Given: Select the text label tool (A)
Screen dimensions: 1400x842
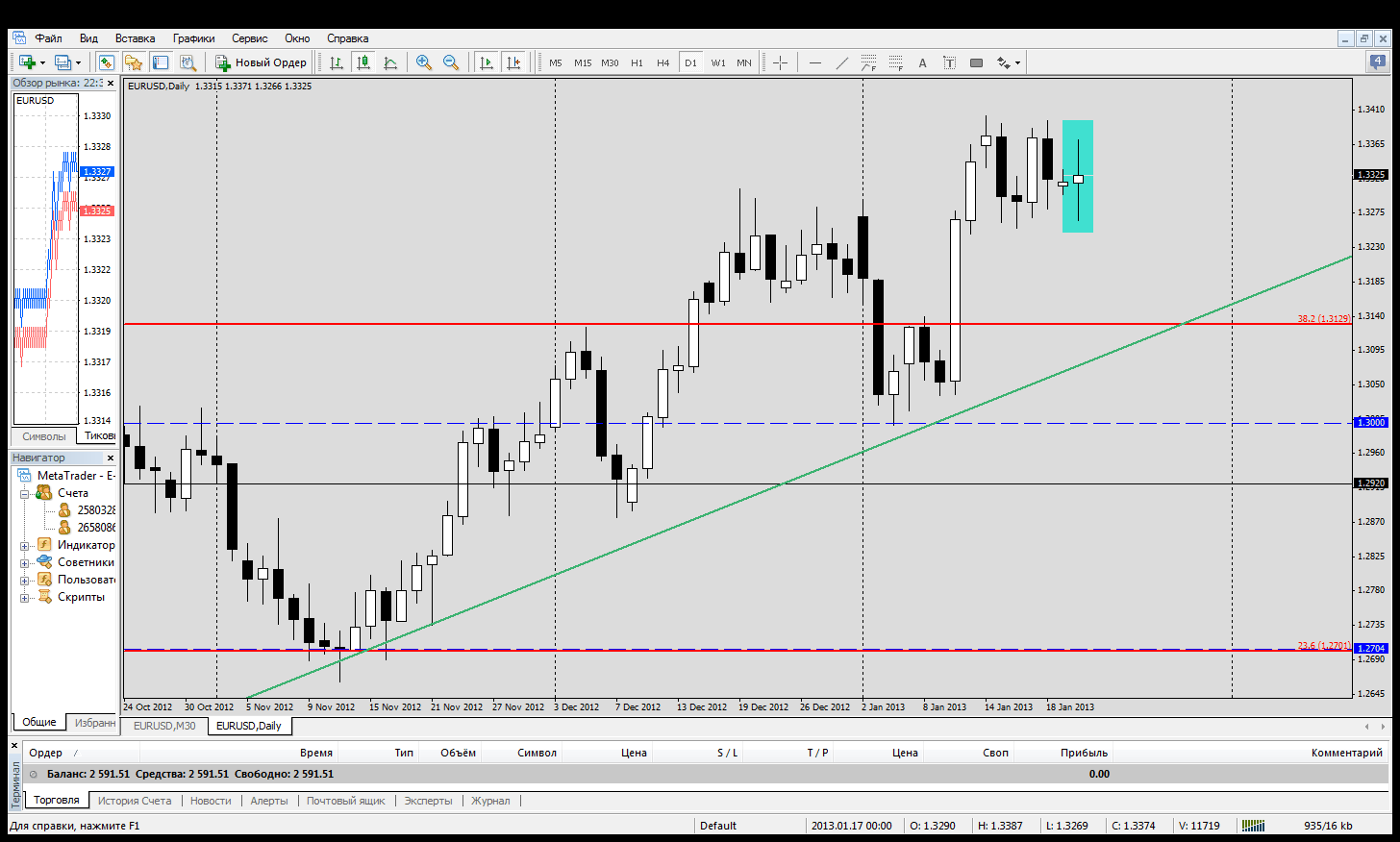Looking at the screenshot, I should pos(922,62).
